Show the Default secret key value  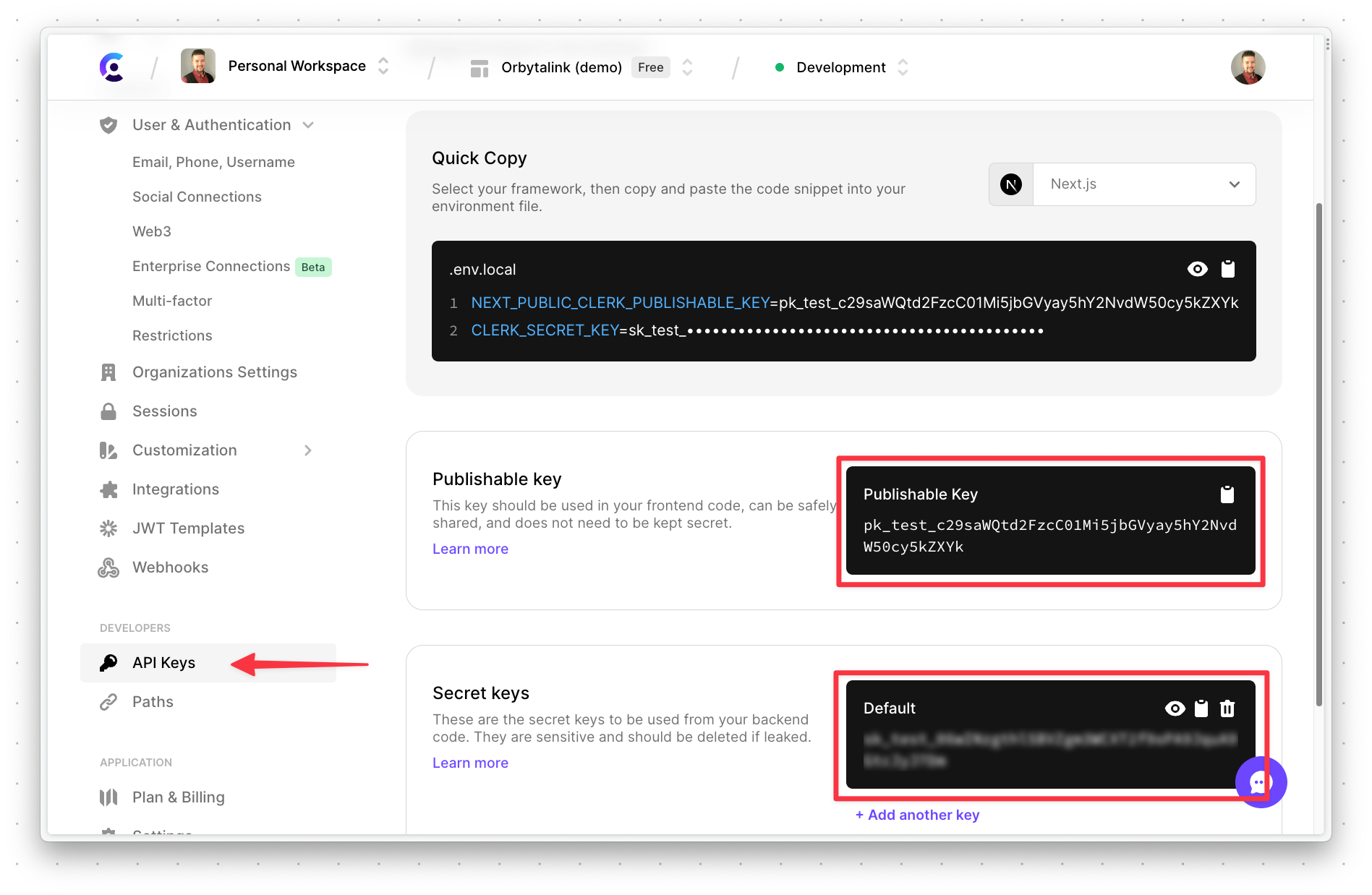pyautogui.click(x=1174, y=708)
